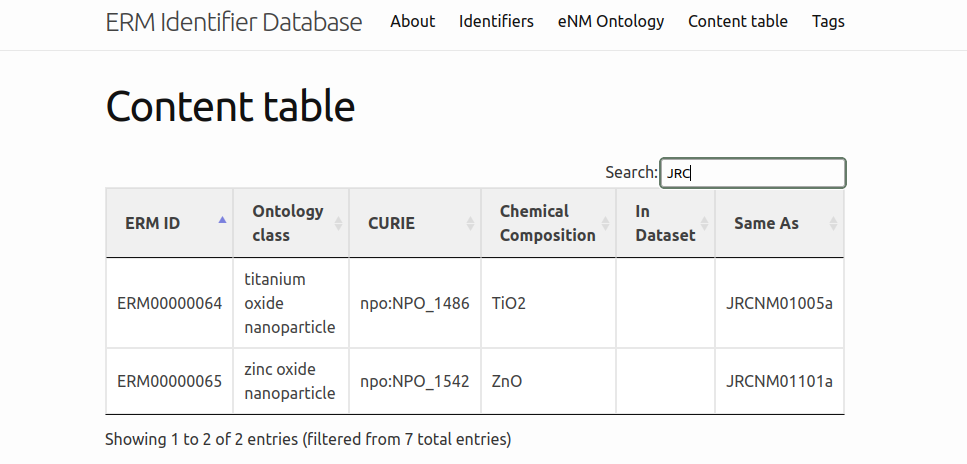The height and width of the screenshot is (464, 967).
Task: Sort by Ontology class column arrows
Action: tap(338, 223)
